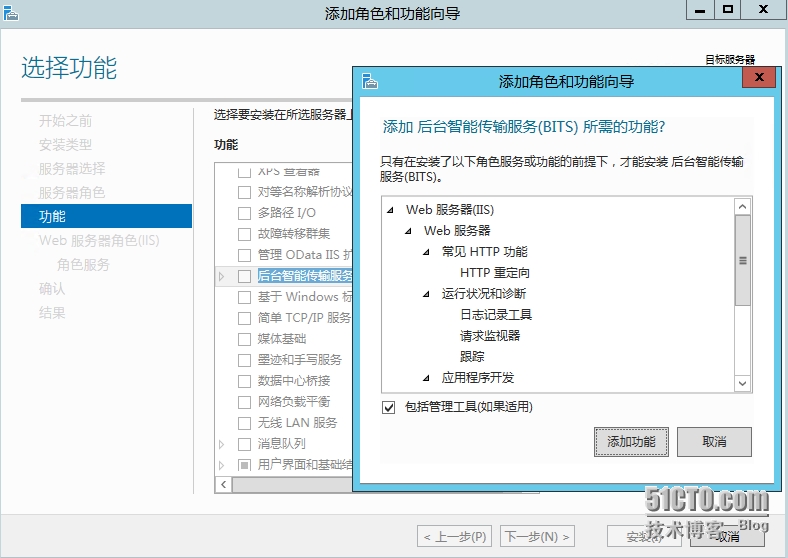
Task: Go back with 上一步(P) button
Action: coord(454,536)
